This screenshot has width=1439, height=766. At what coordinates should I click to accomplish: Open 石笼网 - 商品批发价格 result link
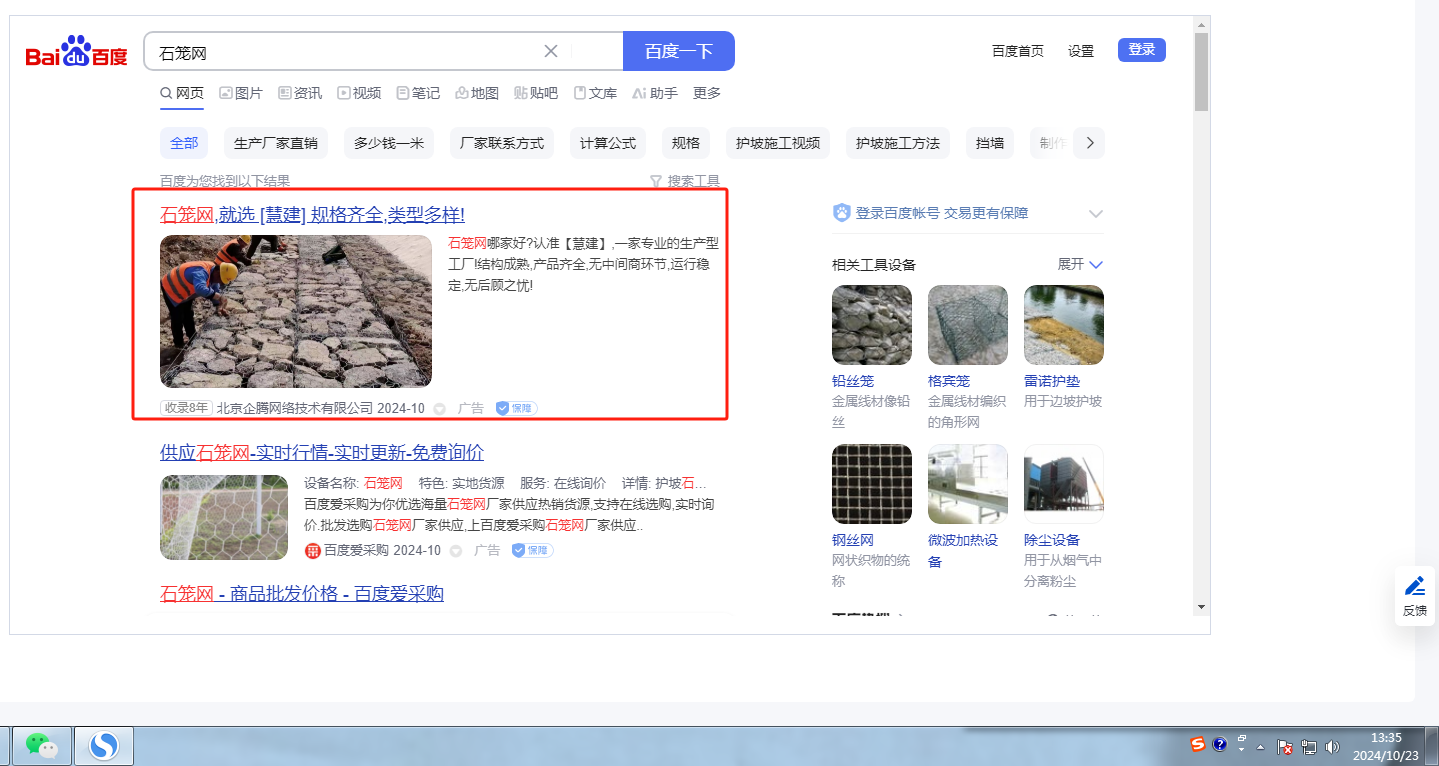[x=302, y=594]
